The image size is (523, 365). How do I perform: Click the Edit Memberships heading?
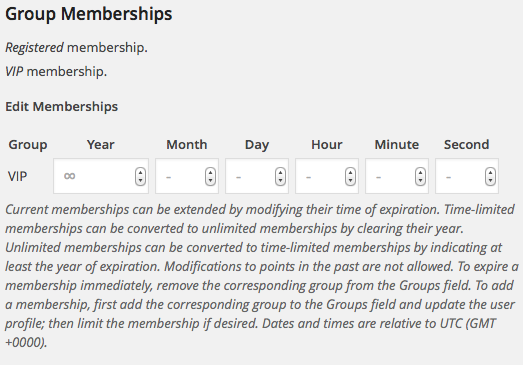pos(62,106)
